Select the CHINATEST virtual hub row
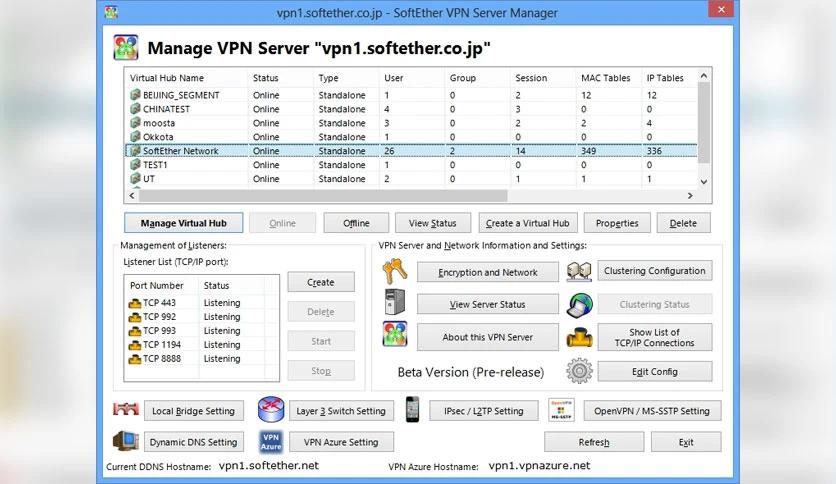Viewport: 836px width, 484px height. [x=411, y=109]
